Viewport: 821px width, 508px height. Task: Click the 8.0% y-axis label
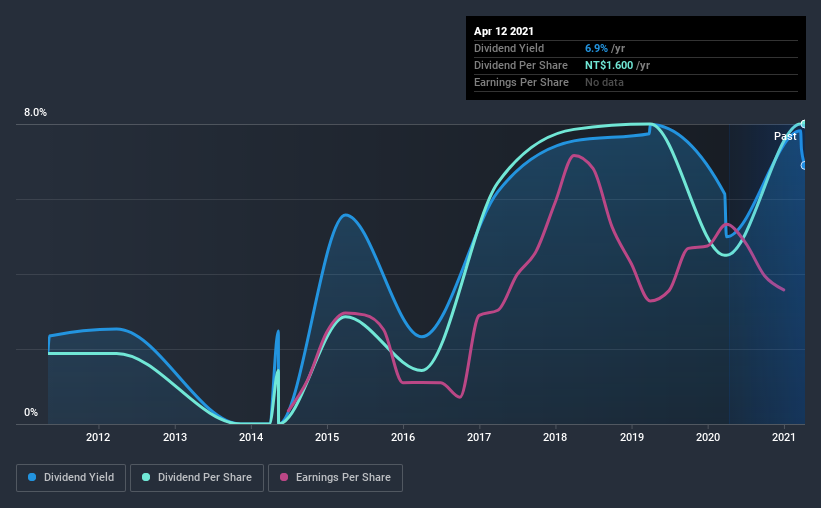tap(35, 113)
